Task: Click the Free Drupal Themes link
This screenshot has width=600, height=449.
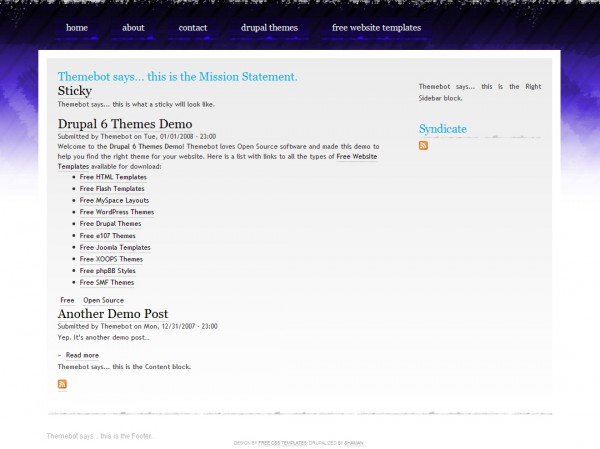Action: click(x=110, y=224)
